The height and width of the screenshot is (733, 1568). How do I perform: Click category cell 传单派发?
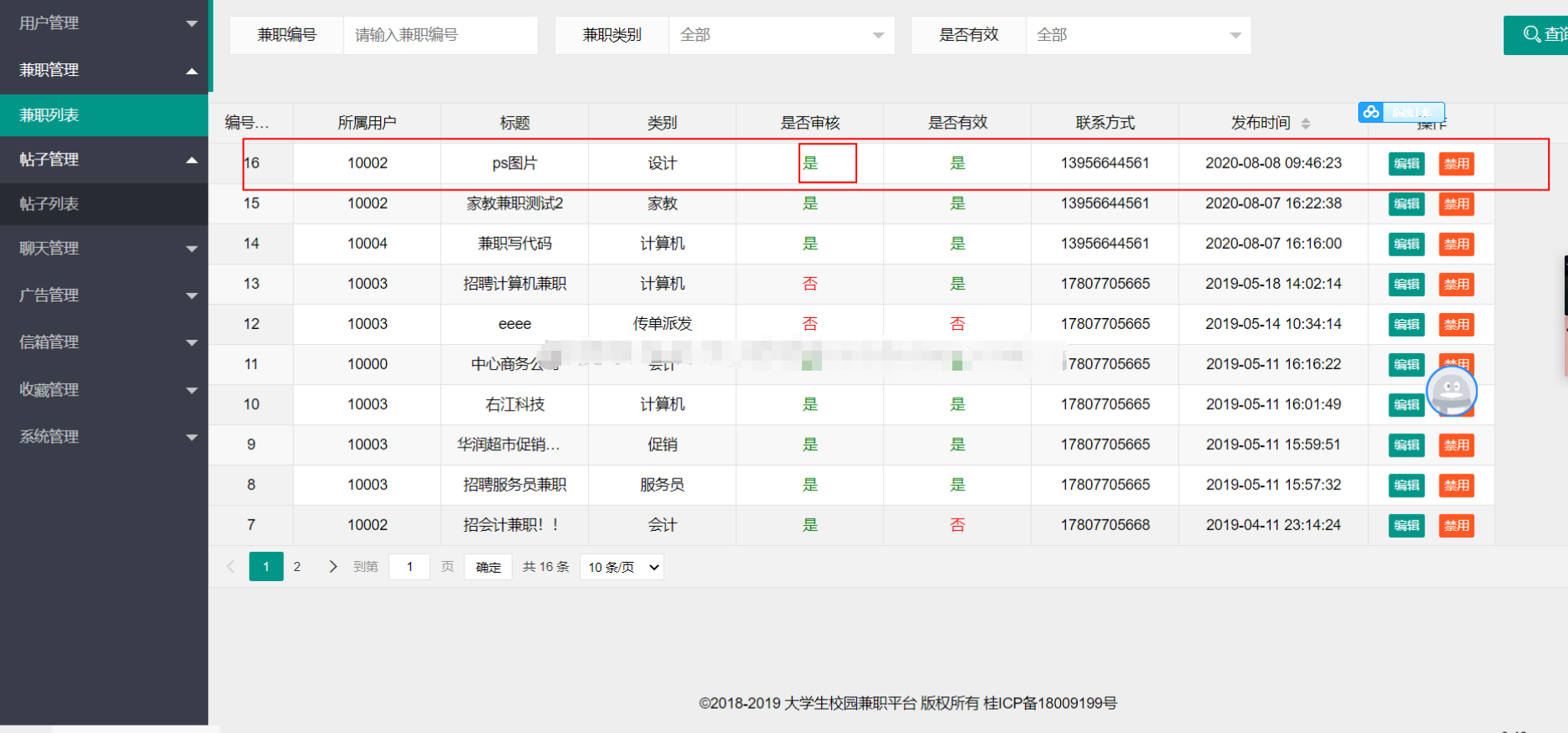pos(662,323)
